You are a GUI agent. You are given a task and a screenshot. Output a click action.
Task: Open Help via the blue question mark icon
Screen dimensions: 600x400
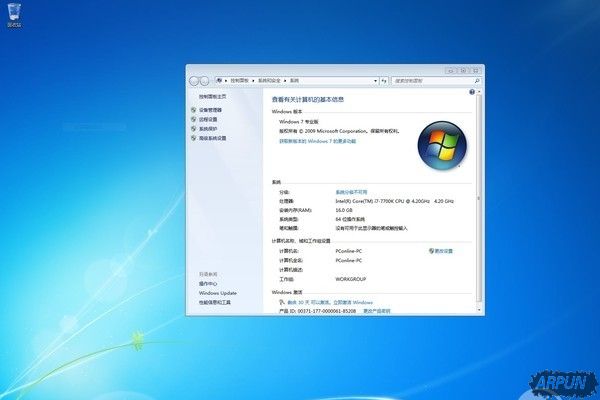472,92
